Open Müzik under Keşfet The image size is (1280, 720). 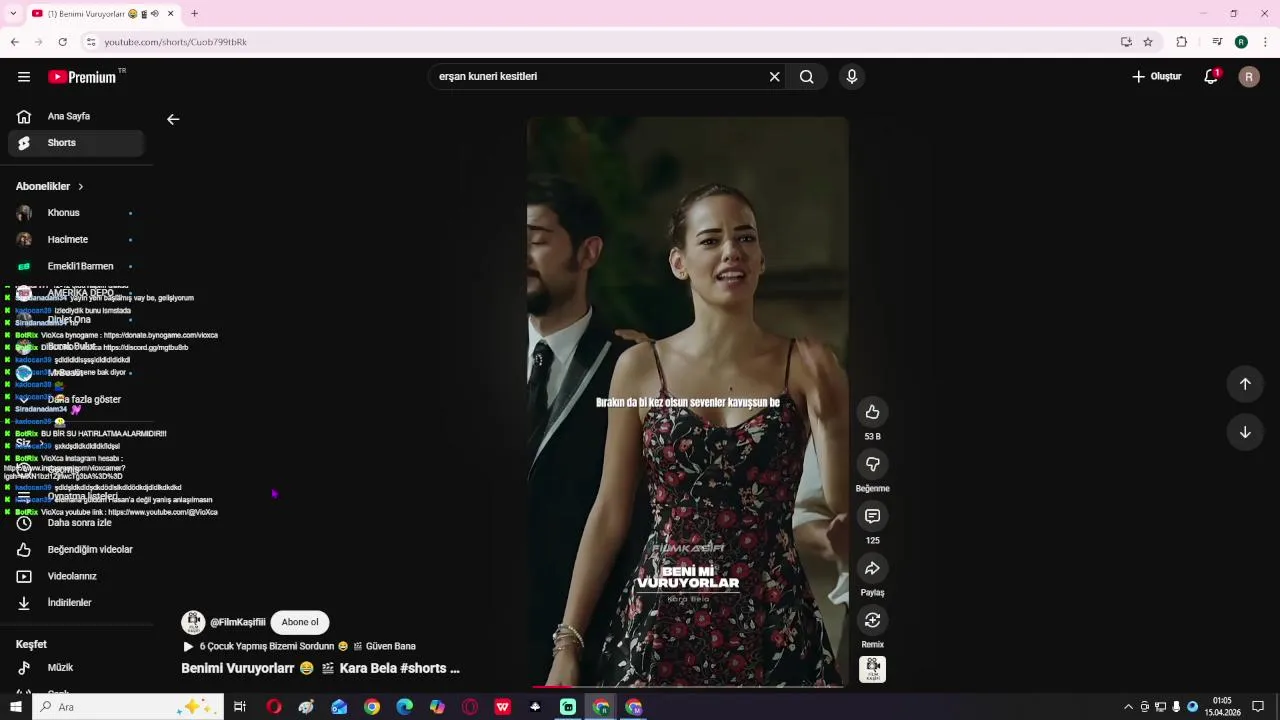[78, 668]
